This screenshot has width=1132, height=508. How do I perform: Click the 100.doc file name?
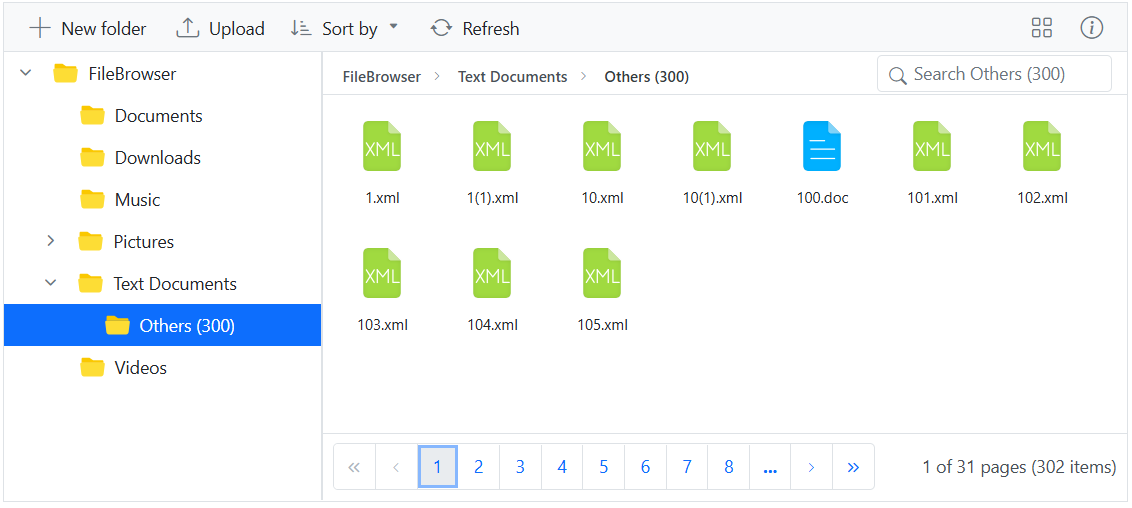(822, 198)
